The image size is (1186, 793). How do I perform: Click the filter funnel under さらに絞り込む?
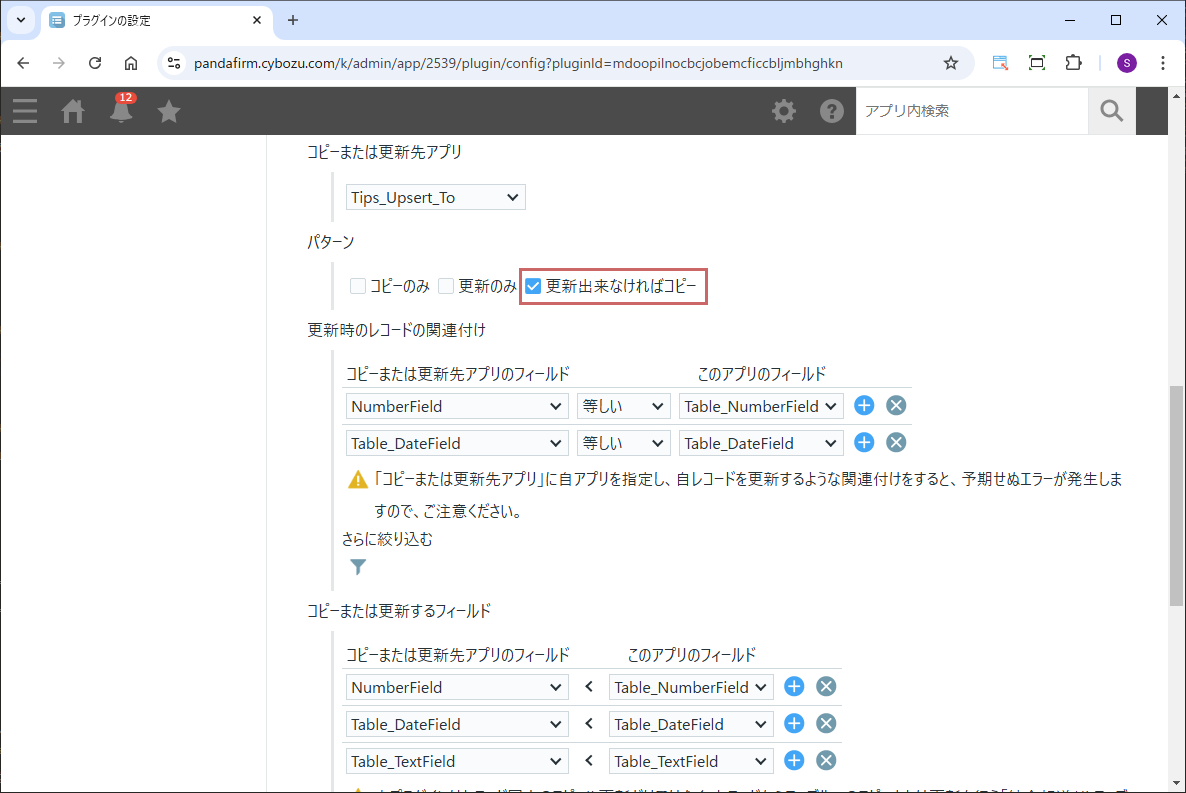pos(358,567)
